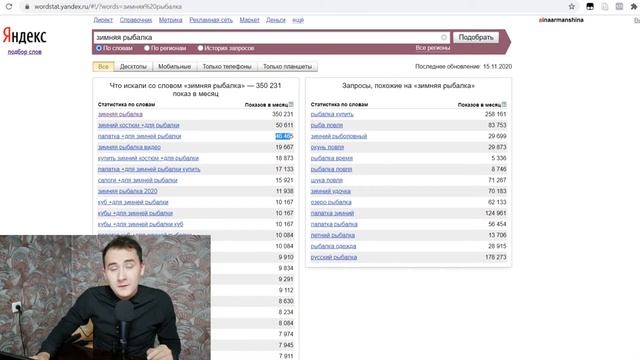This screenshot has height=360, width=640.
Task: Click into the 'зимняя рыбалка' search field
Action: (x=271, y=38)
